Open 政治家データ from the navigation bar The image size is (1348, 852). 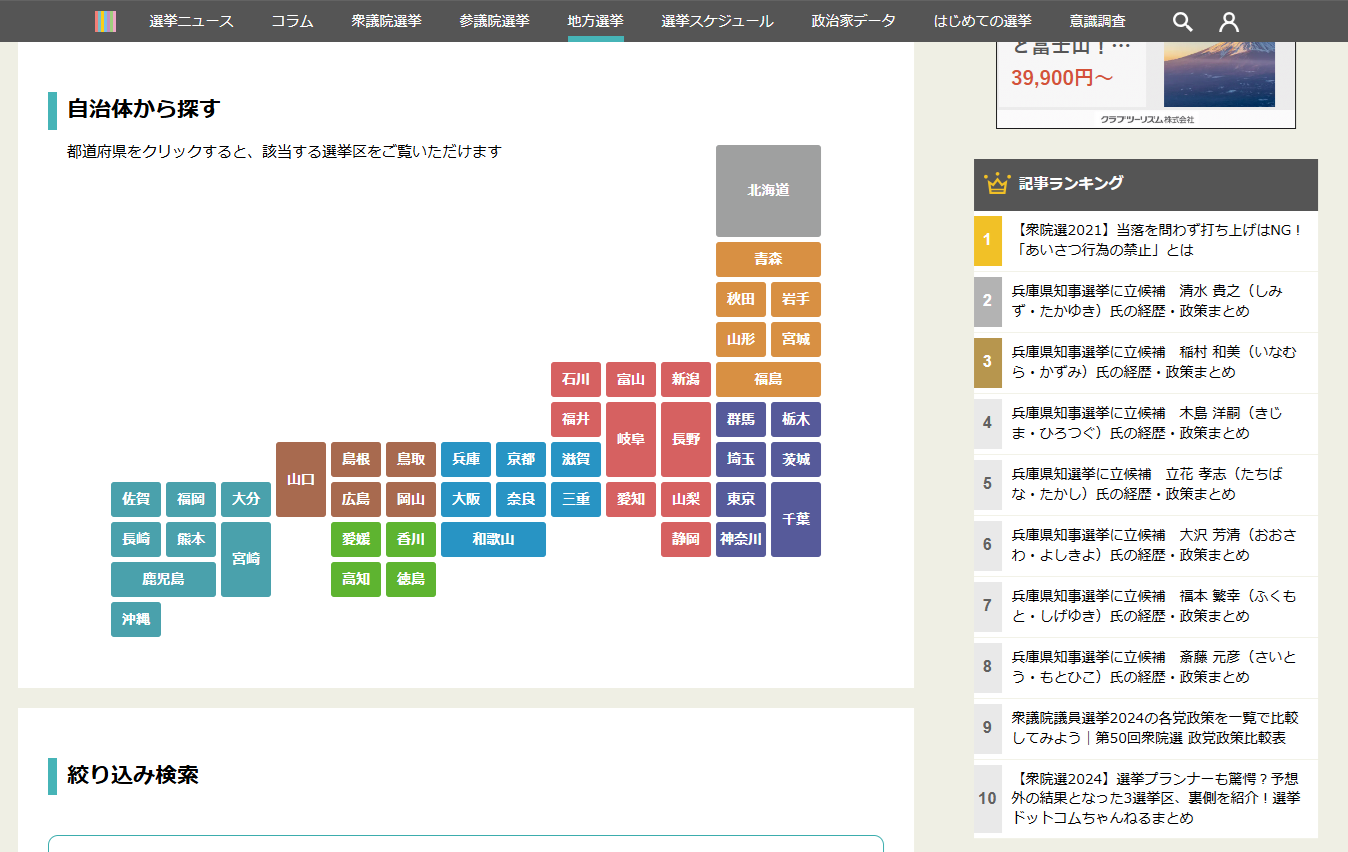[x=852, y=20]
